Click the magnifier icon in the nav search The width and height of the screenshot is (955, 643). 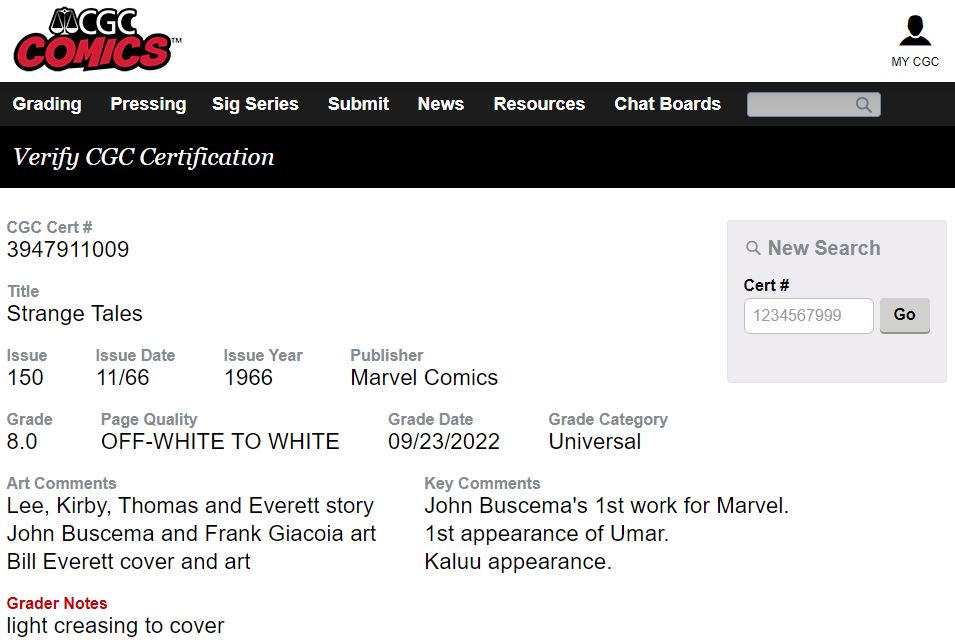point(863,105)
